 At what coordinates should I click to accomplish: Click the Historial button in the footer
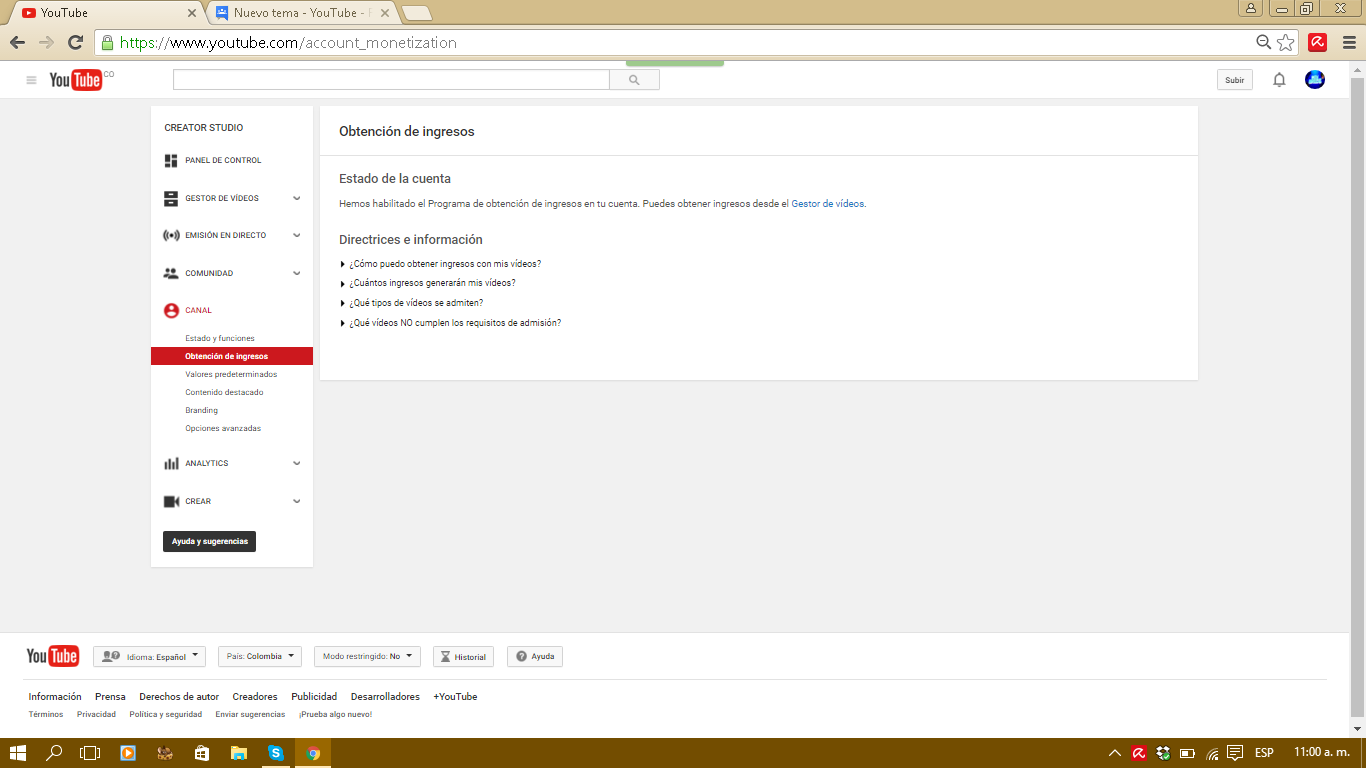pyautogui.click(x=463, y=657)
